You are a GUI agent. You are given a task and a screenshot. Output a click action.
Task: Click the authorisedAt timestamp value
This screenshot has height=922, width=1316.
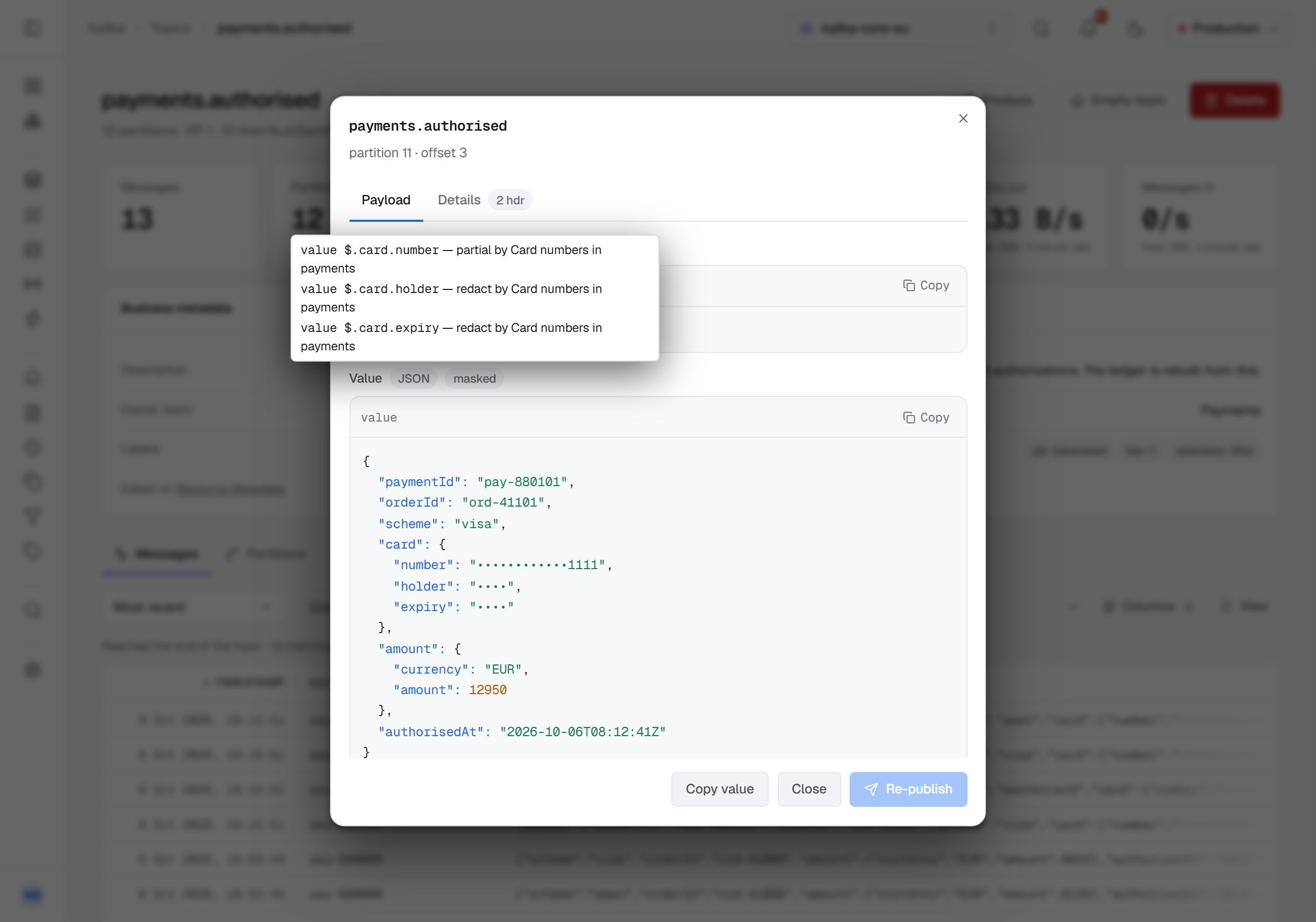(582, 732)
